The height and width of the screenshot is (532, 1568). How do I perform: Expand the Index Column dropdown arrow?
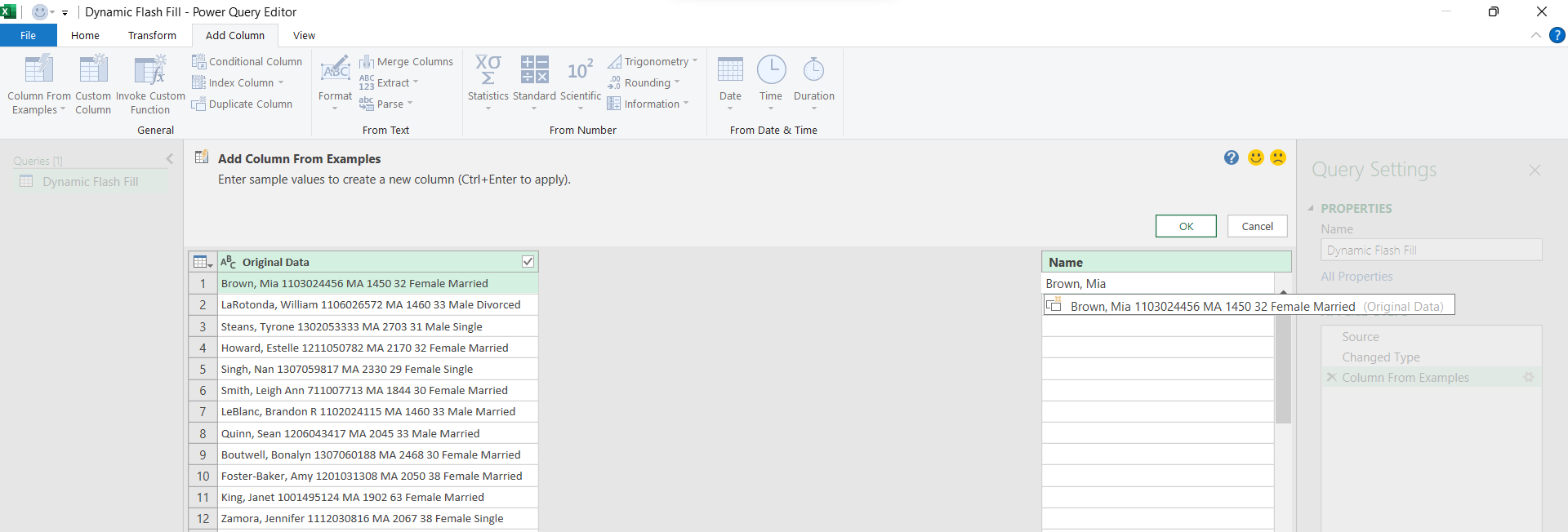coord(281,82)
